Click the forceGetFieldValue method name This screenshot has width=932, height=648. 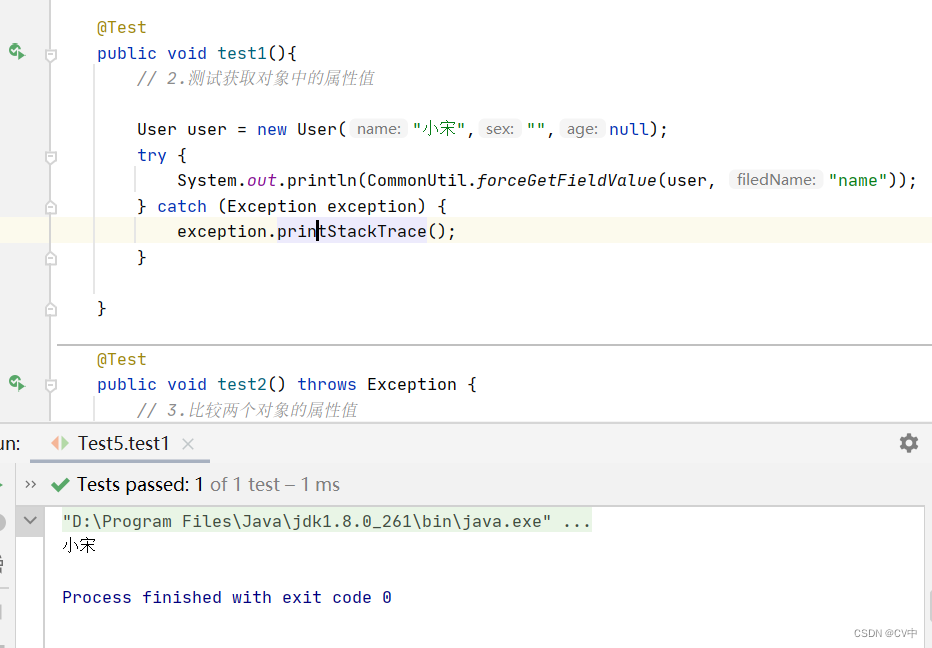pyautogui.click(x=566, y=180)
